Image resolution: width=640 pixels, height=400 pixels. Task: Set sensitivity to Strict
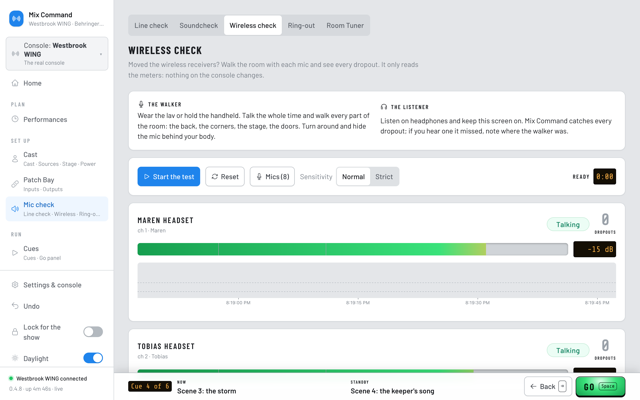(384, 177)
